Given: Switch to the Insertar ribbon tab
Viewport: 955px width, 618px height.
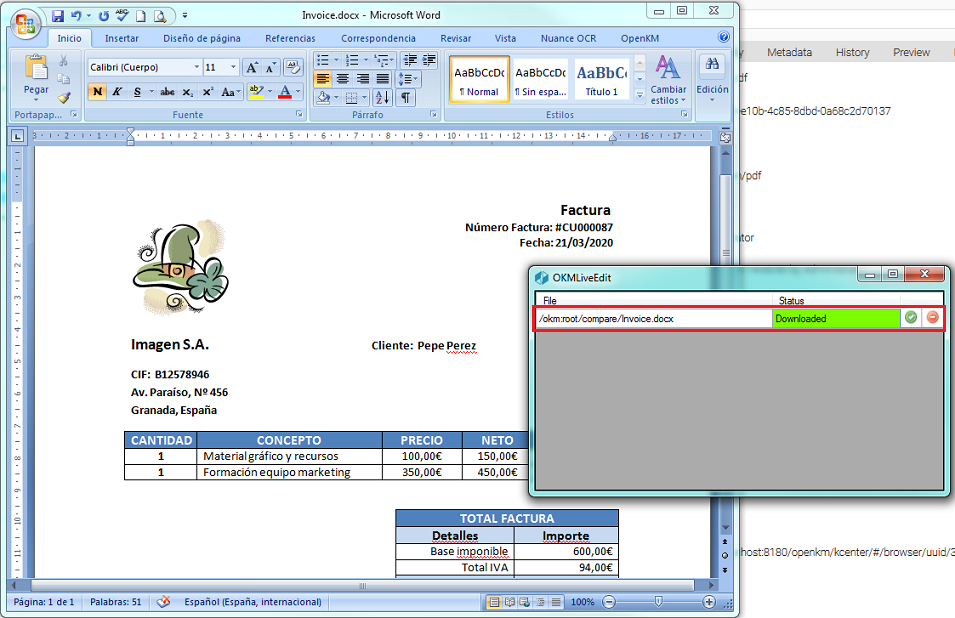Looking at the screenshot, I should (x=122, y=38).
